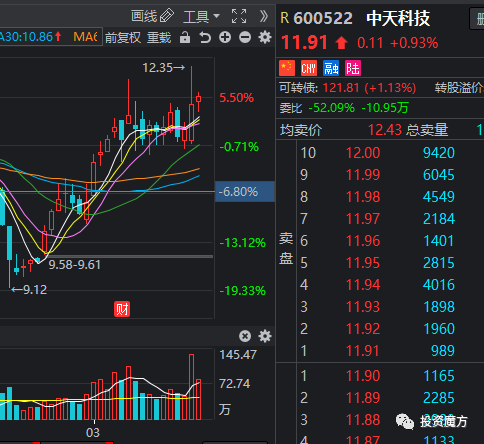
Task: Select sell level 8 price 11.98
Action: tap(363, 197)
